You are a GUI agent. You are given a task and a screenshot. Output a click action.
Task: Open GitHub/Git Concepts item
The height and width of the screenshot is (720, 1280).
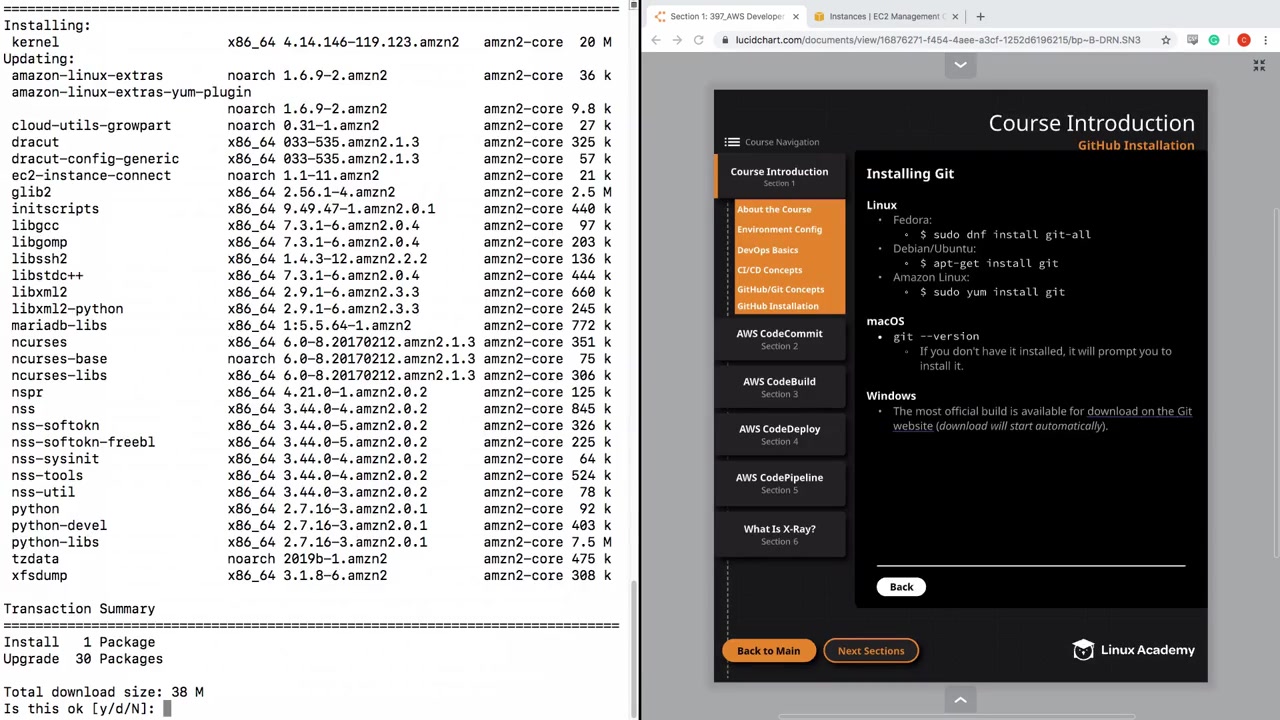pyautogui.click(x=780, y=289)
